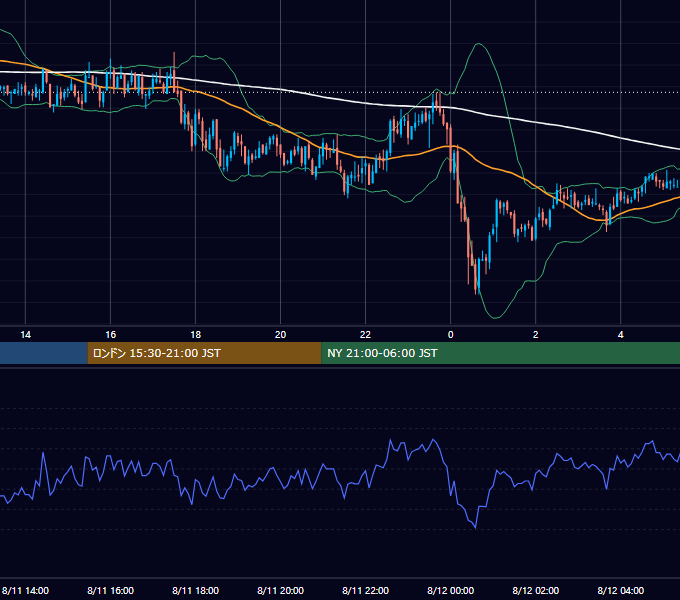Click the 16 hour axis label

pyautogui.click(x=111, y=335)
